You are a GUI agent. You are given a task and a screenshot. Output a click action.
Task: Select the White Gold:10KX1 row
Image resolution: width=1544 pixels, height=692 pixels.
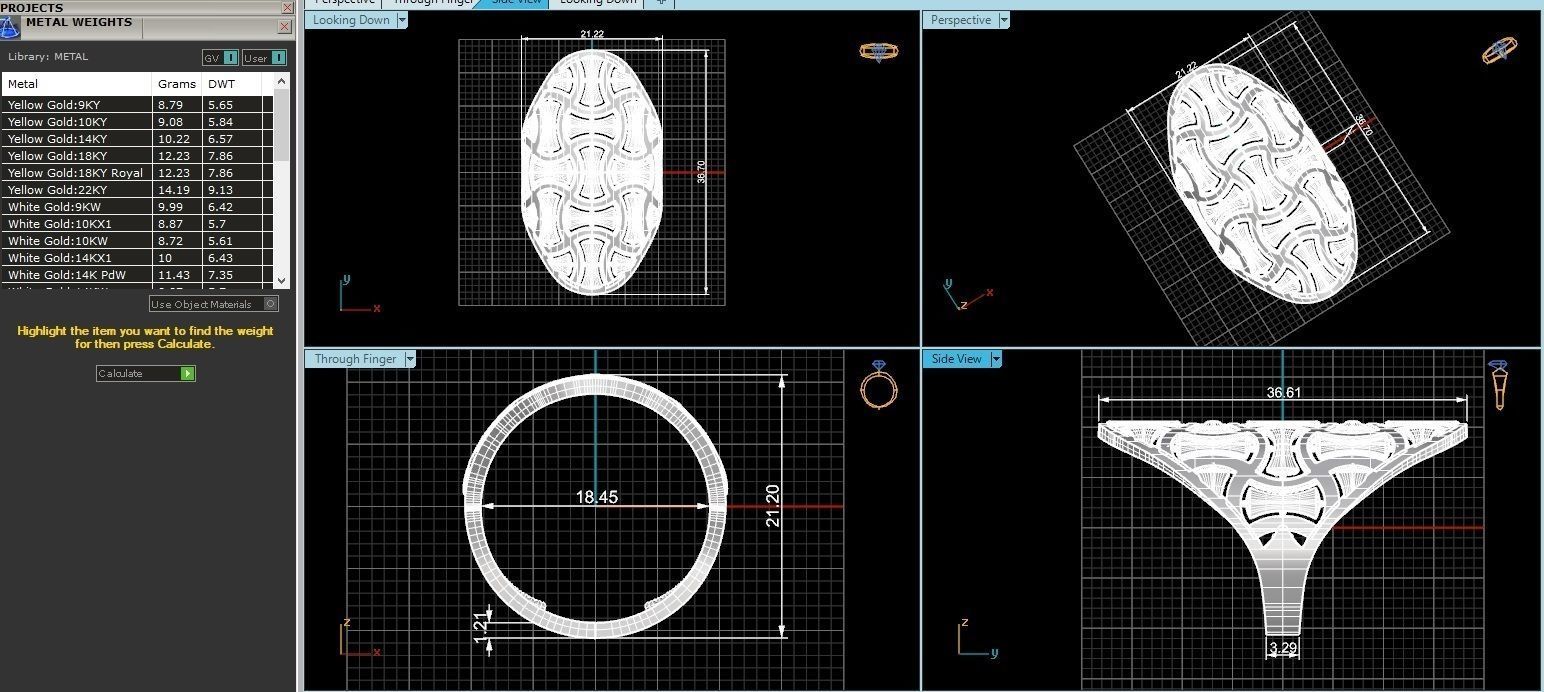click(138, 224)
